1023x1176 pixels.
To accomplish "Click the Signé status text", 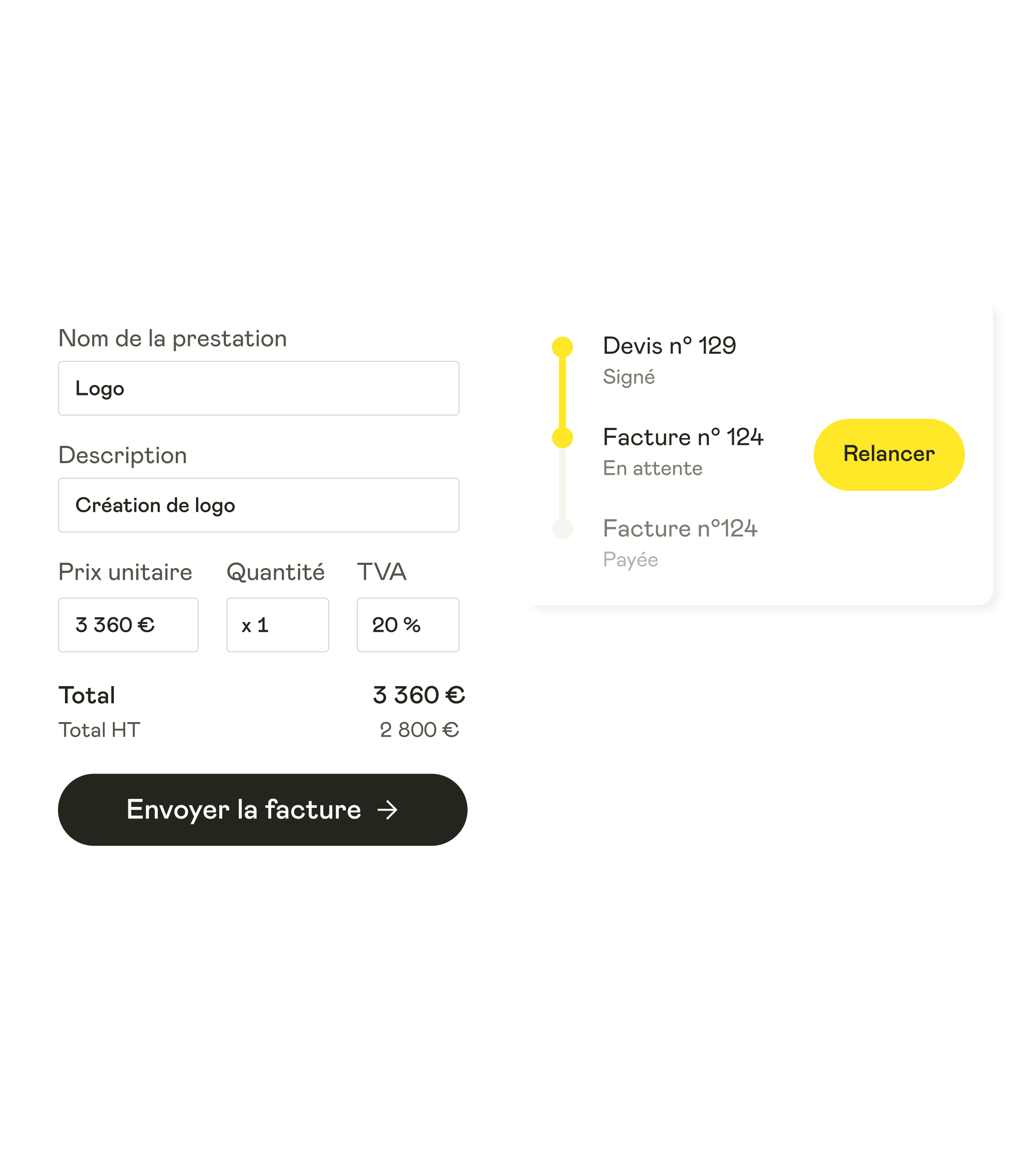I will [x=628, y=377].
